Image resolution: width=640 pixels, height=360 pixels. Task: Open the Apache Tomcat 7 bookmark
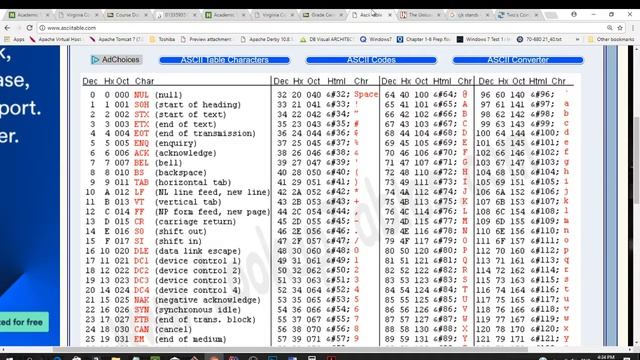116,39
